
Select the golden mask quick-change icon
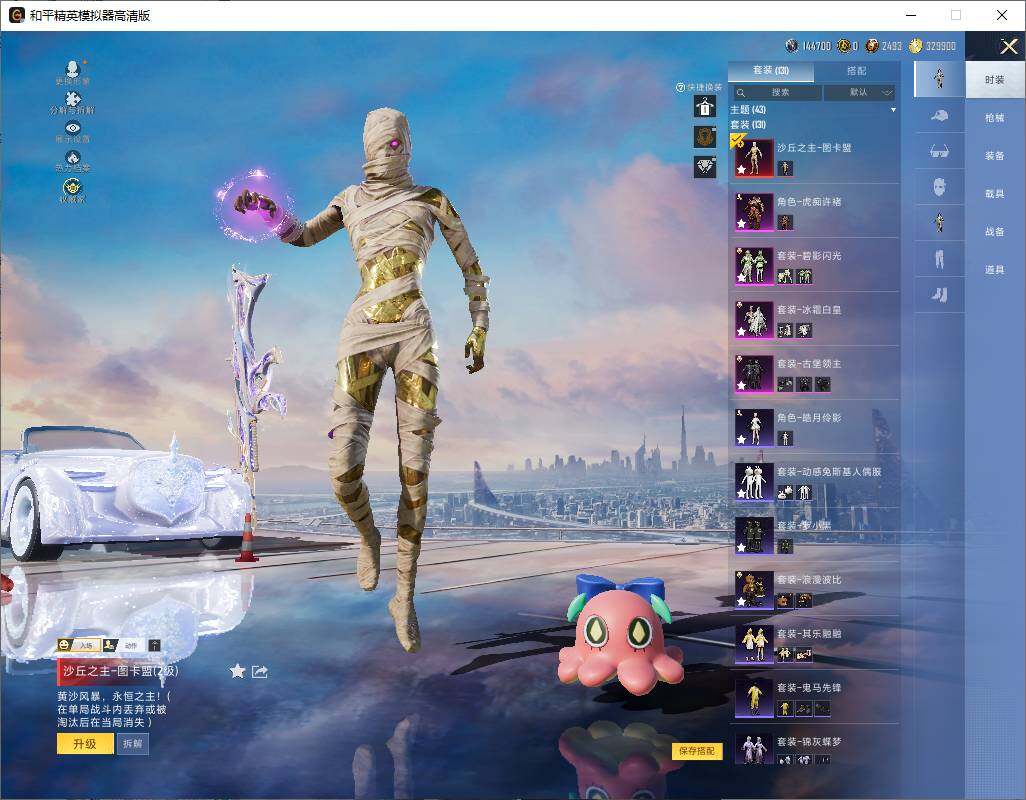tap(705, 137)
